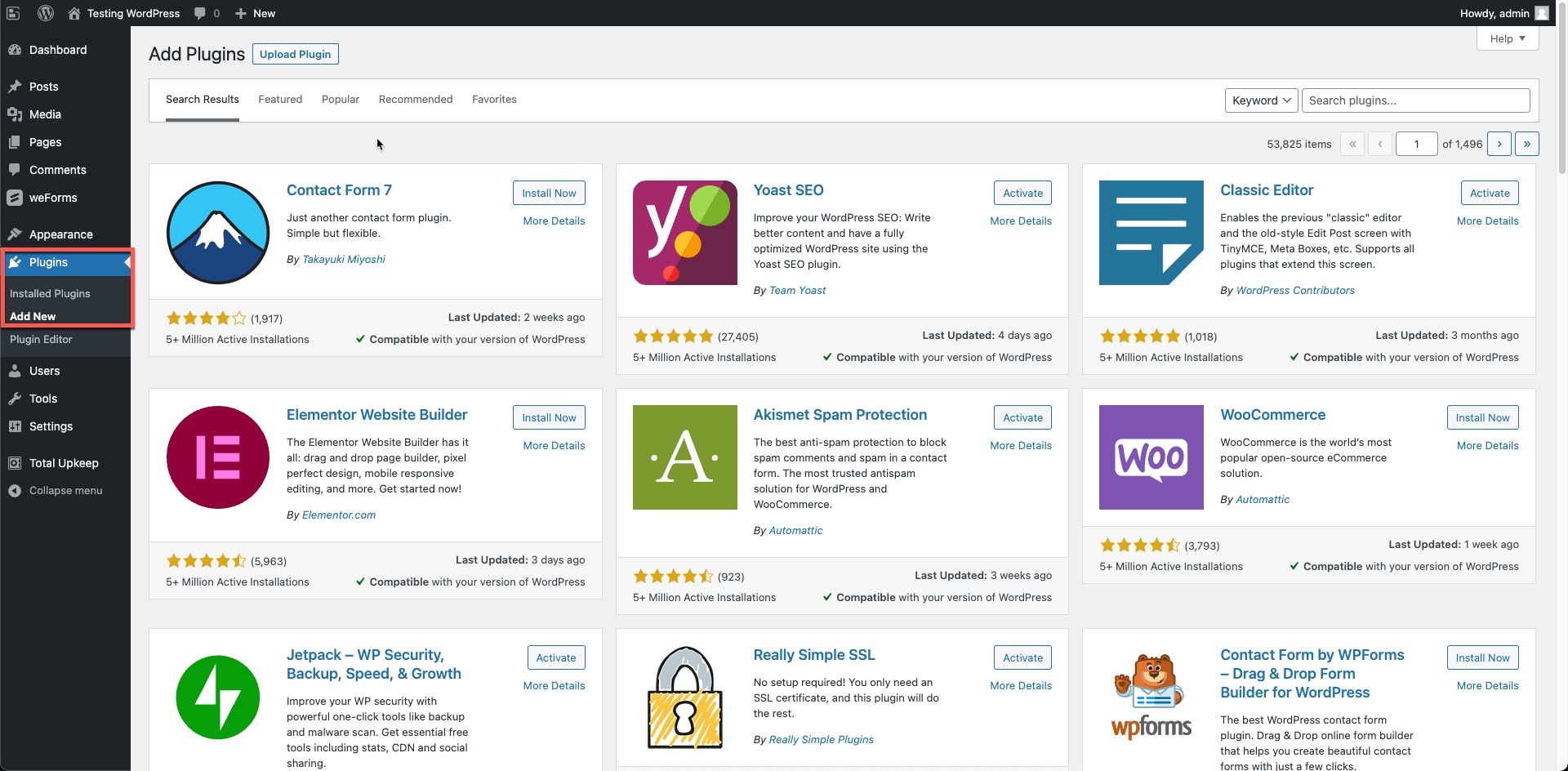Install the Contact Form 7 plugin
This screenshot has height=771, width=1568.
pyautogui.click(x=549, y=193)
